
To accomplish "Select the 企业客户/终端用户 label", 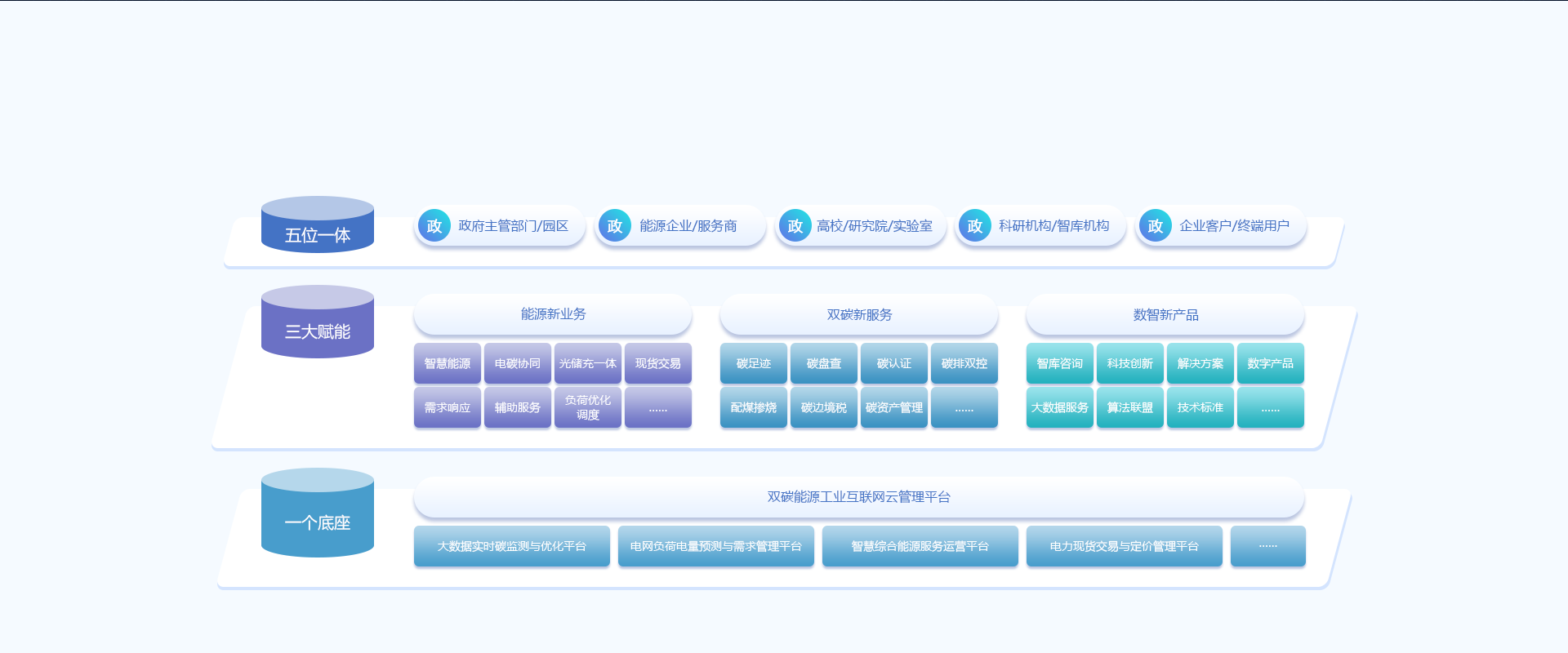I will point(1234,226).
